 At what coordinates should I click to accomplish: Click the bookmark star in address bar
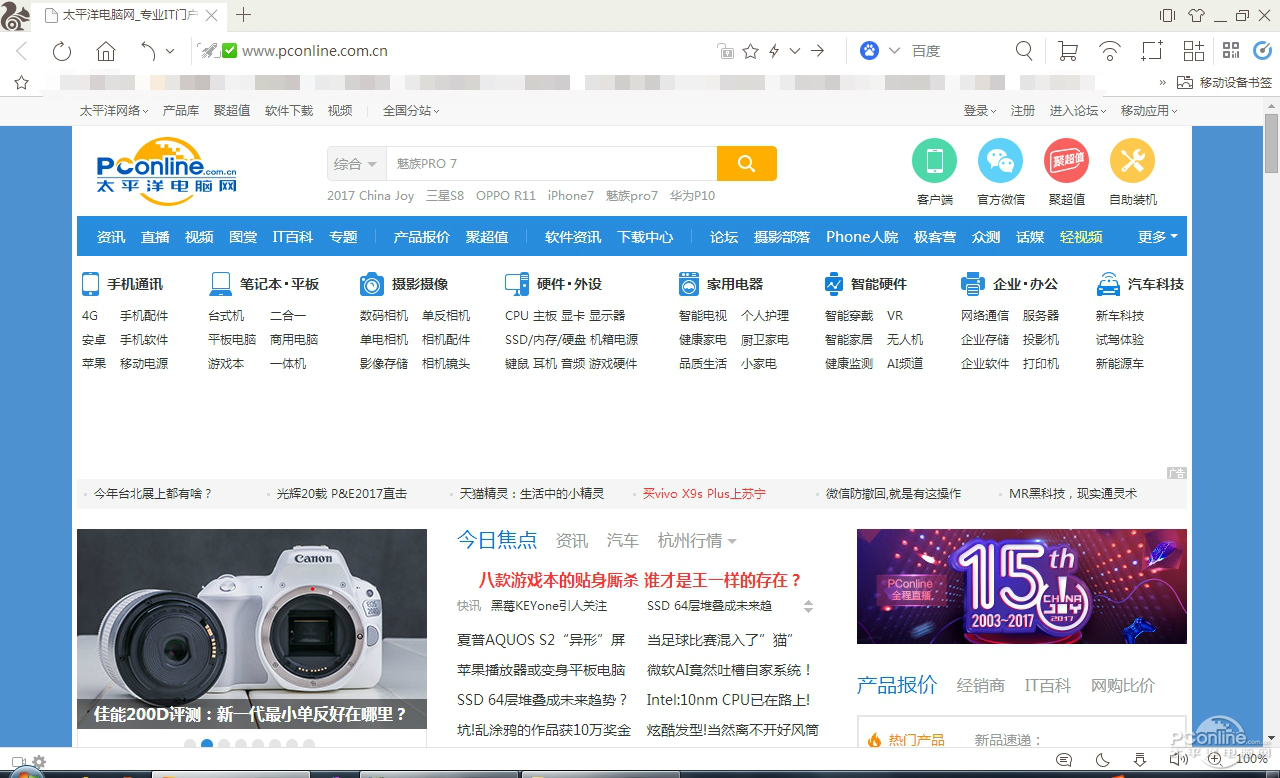[750, 51]
